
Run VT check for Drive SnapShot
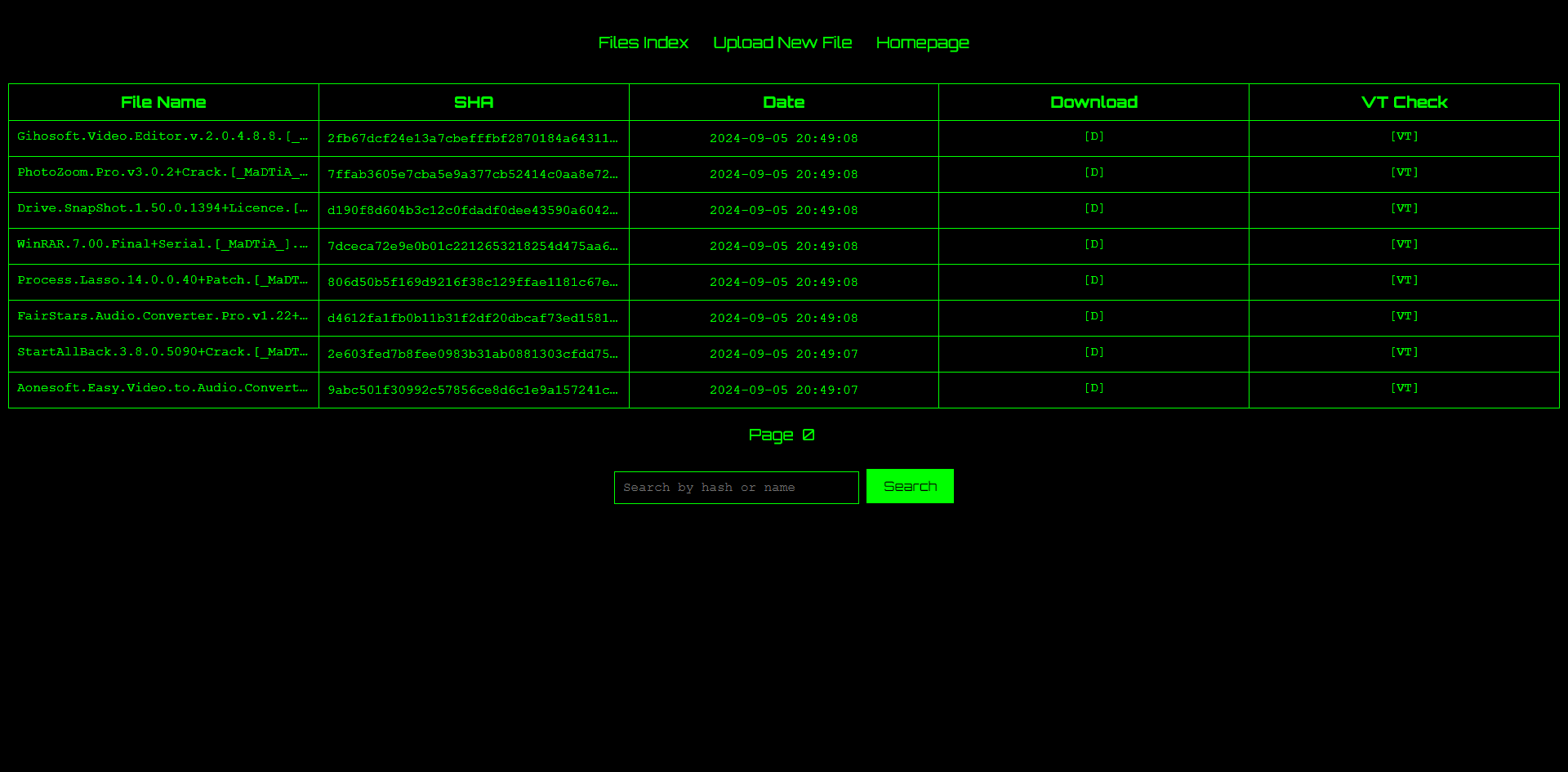point(1404,208)
